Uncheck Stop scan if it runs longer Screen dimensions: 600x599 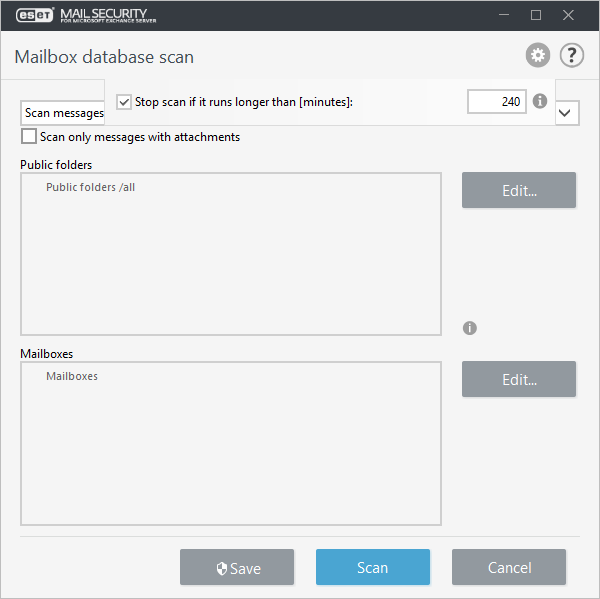point(124,102)
